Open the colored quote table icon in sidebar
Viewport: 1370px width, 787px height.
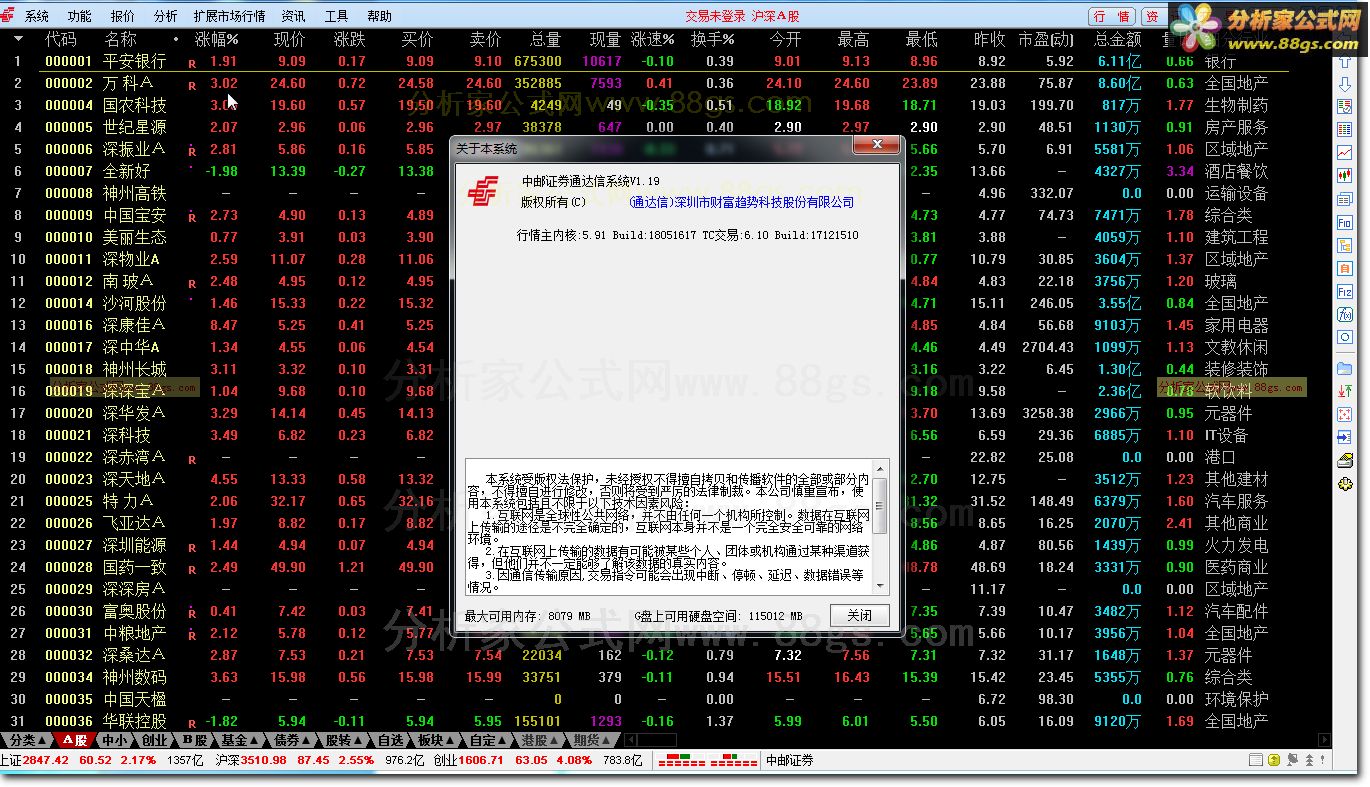coord(1344,129)
